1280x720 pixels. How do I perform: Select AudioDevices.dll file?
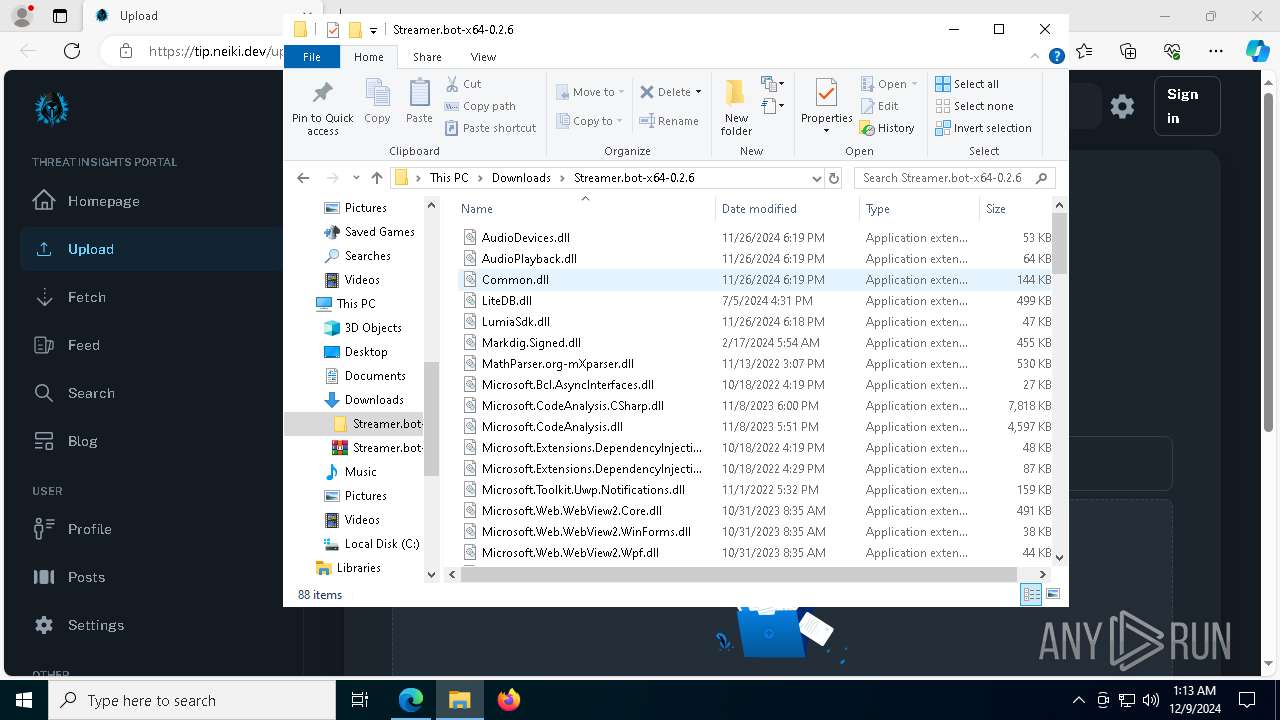(525, 238)
